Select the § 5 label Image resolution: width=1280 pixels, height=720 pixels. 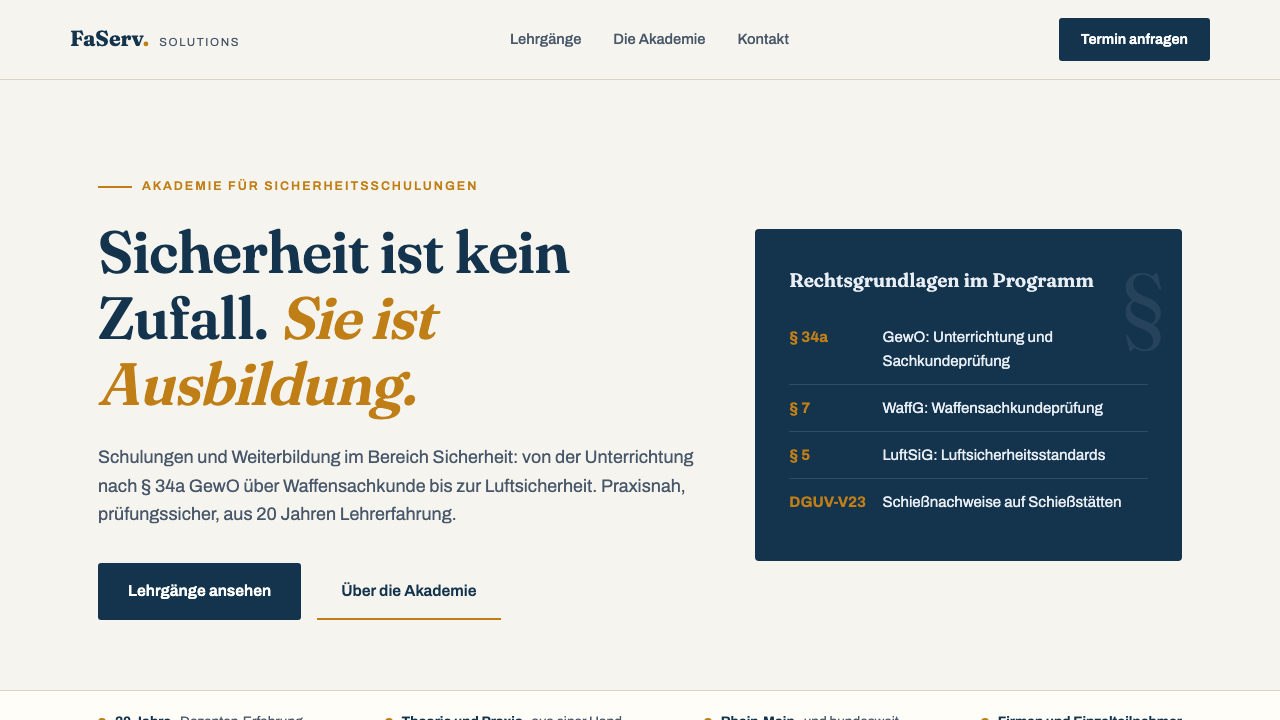tap(799, 455)
